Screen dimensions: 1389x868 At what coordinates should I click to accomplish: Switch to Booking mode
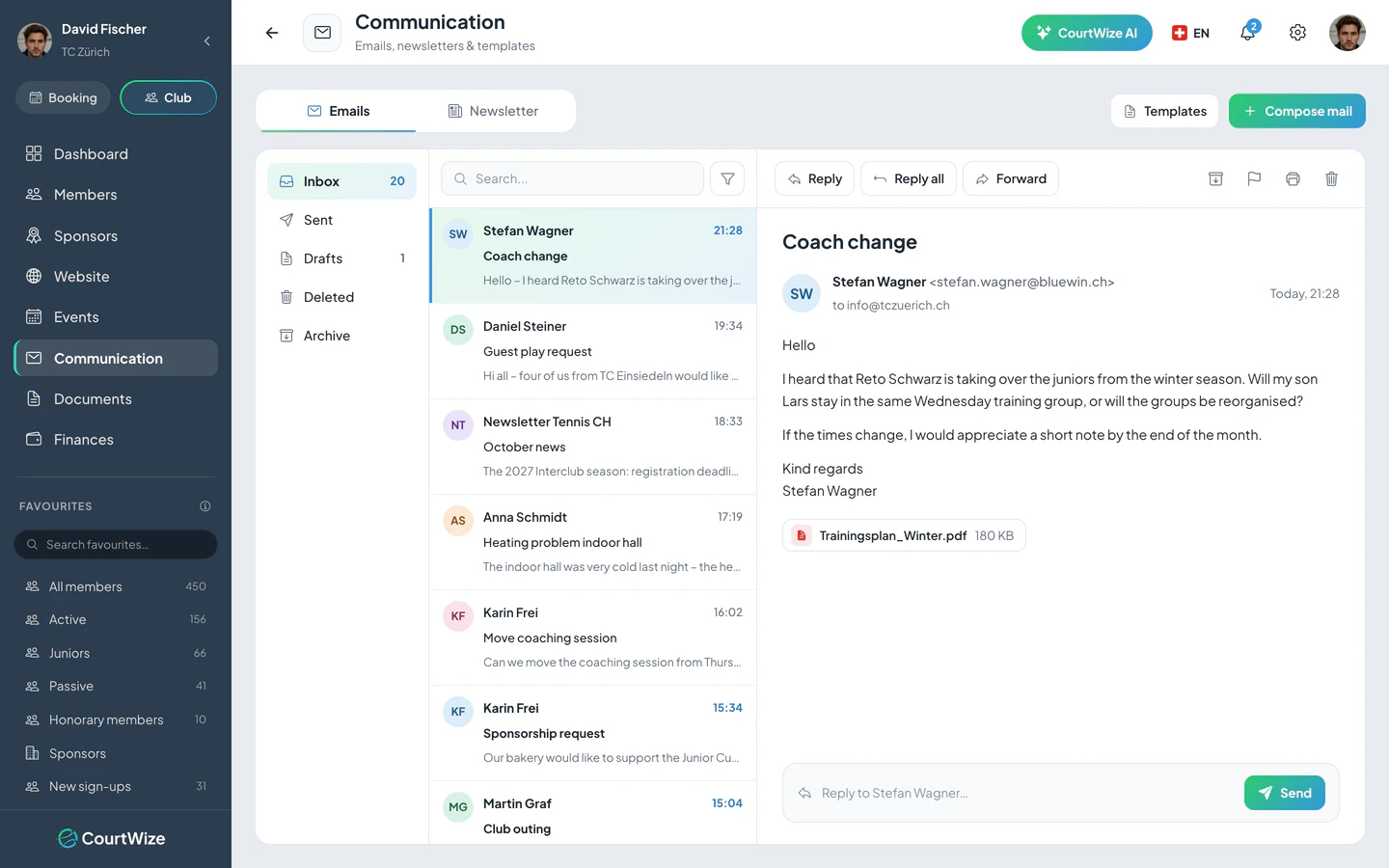tap(63, 97)
